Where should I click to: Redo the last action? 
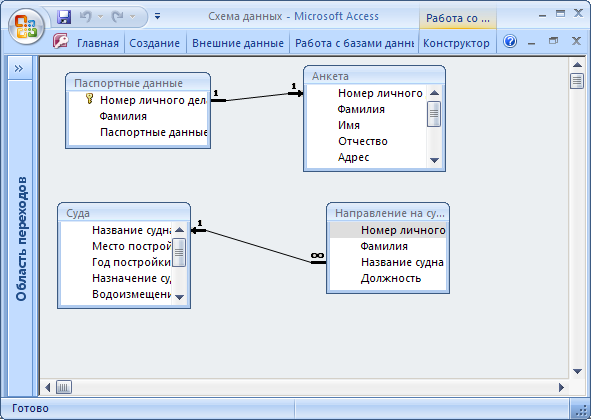click(117, 17)
